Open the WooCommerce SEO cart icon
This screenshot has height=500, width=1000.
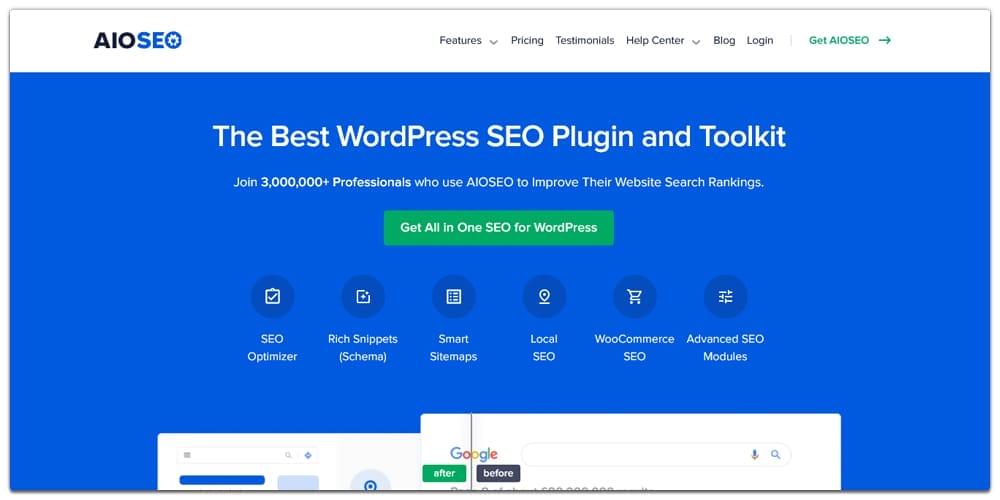pos(635,297)
